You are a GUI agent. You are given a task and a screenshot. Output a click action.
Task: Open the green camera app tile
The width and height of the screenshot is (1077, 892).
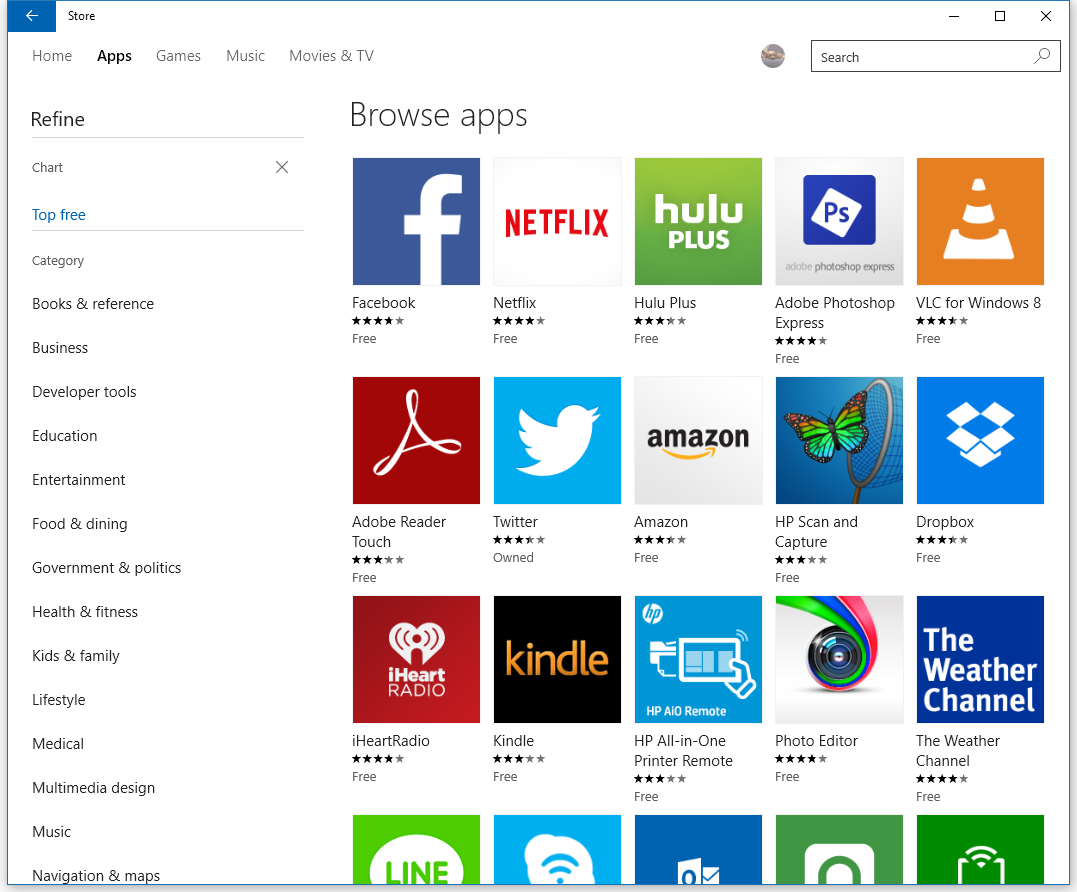(x=839, y=849)
